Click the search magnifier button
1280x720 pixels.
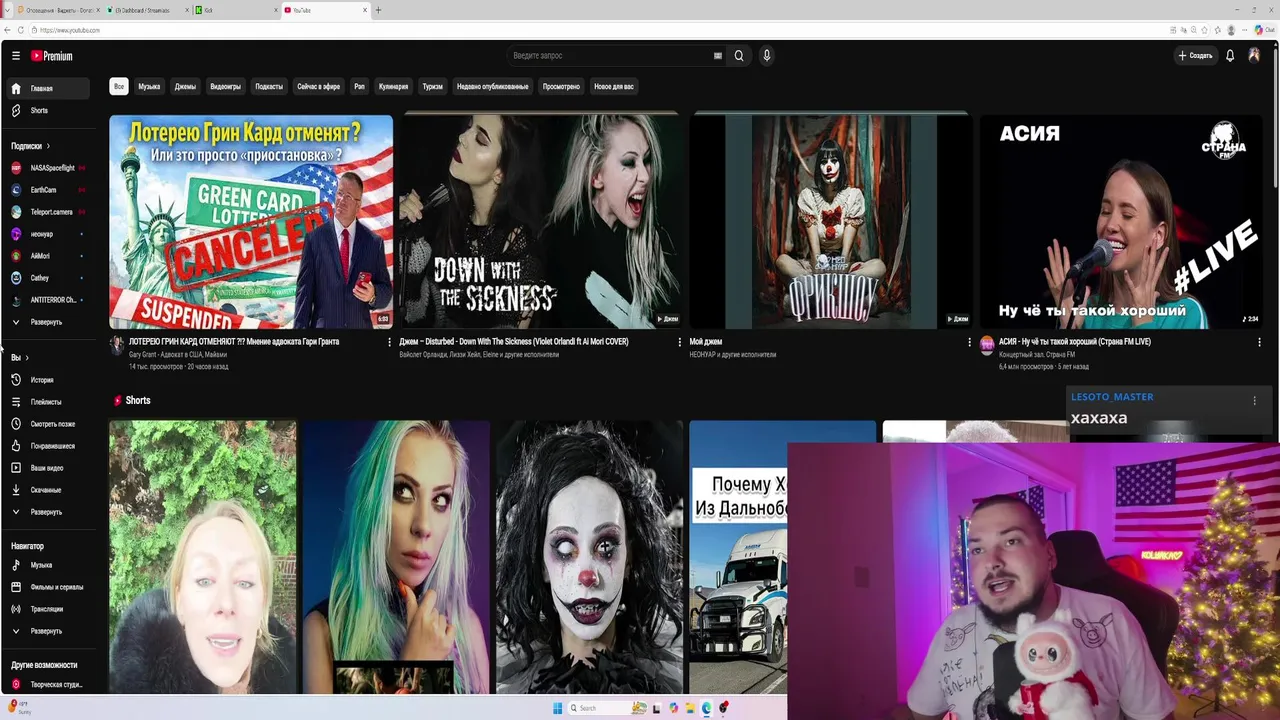pyautogui.click(x=739, y=56)
